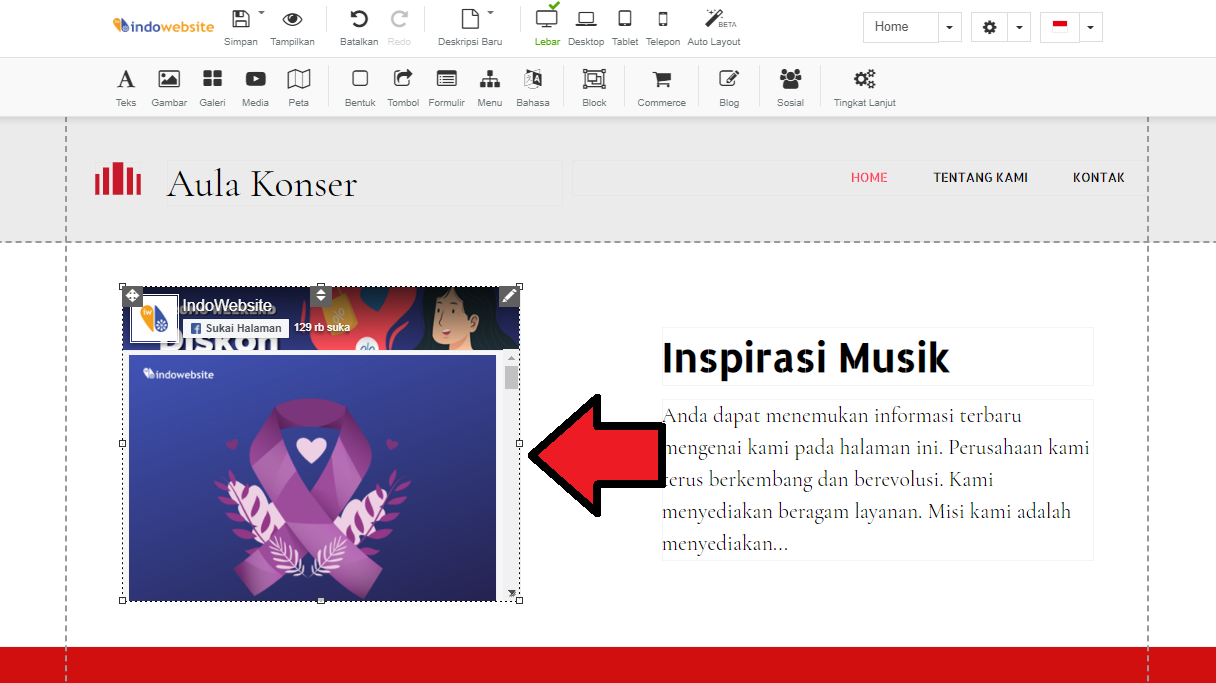Open the Gambar image tool
1216x683 pixels.
click(x=169, y=86)
